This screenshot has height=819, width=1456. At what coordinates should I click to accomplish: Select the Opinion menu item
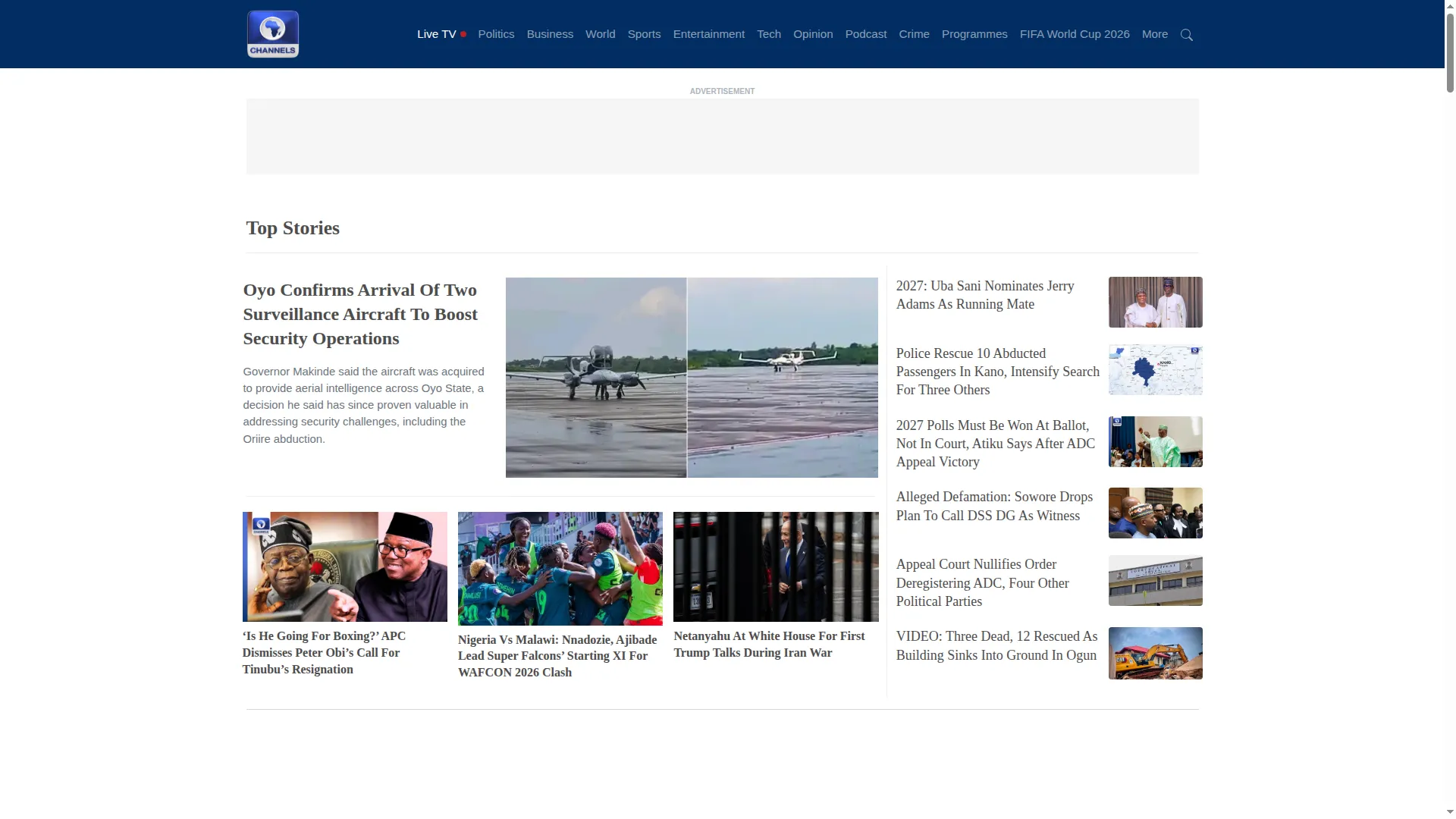point(813,34)
